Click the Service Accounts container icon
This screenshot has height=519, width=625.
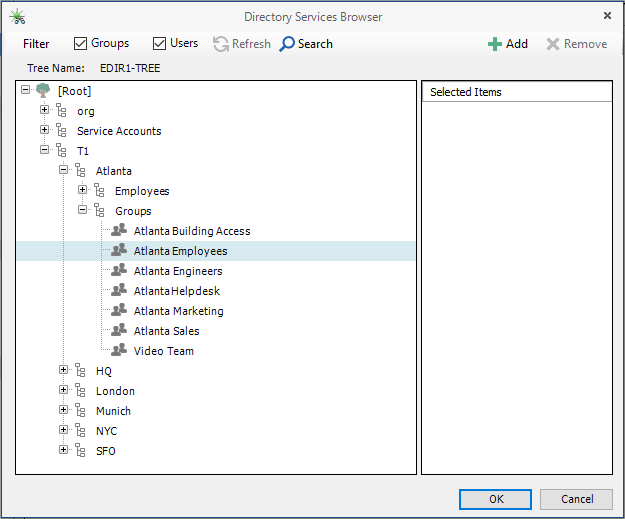click(62, 131)
